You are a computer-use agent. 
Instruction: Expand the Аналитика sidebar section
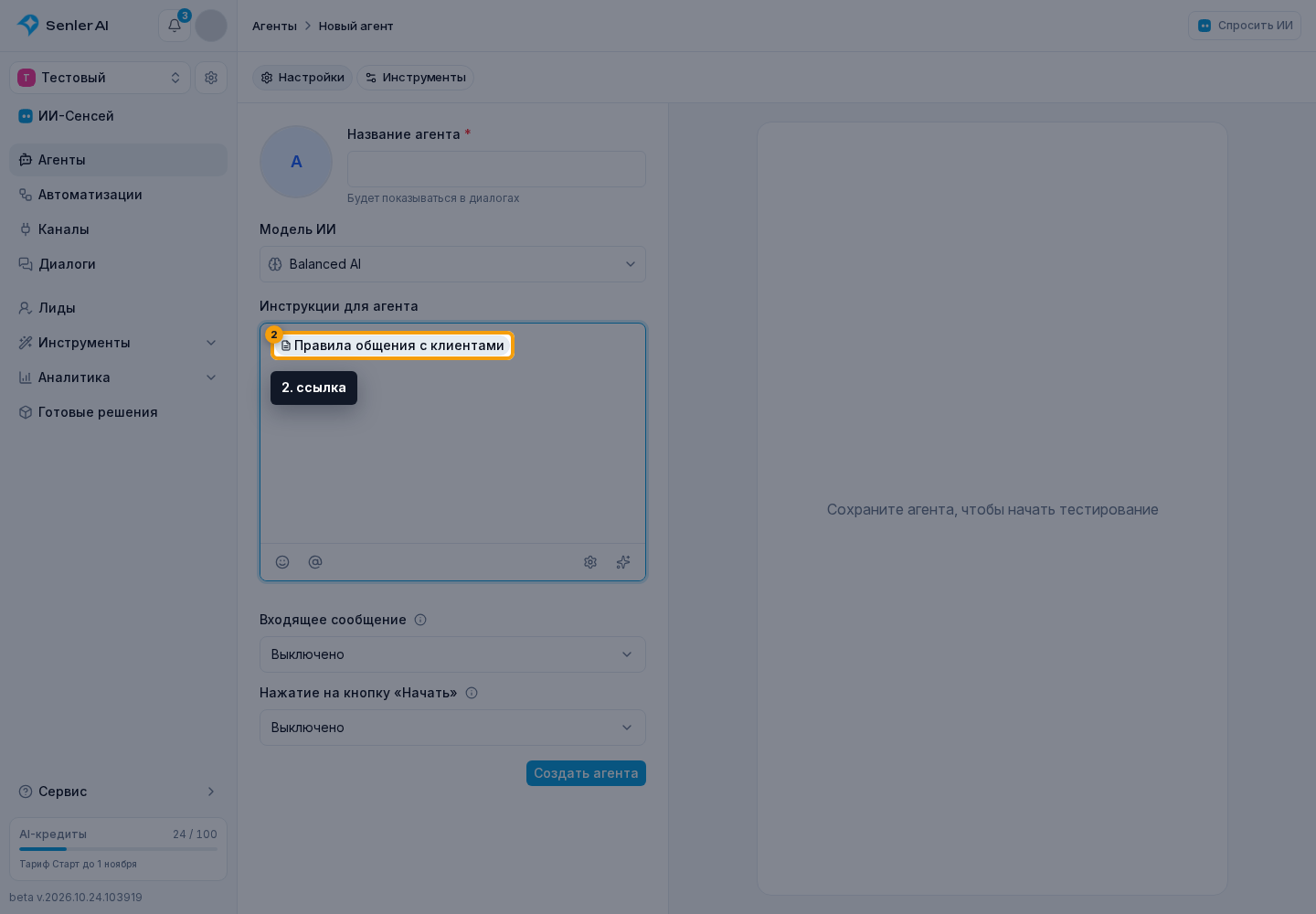(118, 377)
